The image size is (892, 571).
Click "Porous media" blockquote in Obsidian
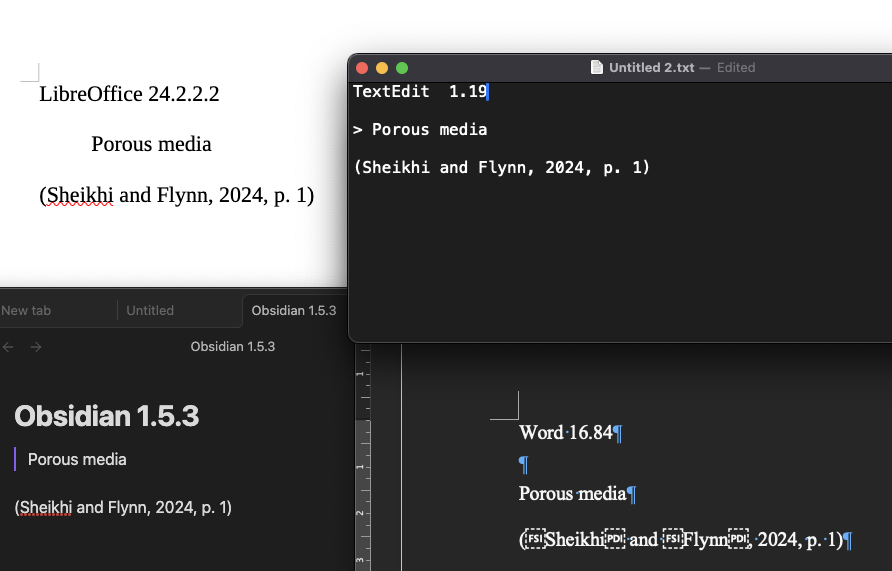click(77, 459)
